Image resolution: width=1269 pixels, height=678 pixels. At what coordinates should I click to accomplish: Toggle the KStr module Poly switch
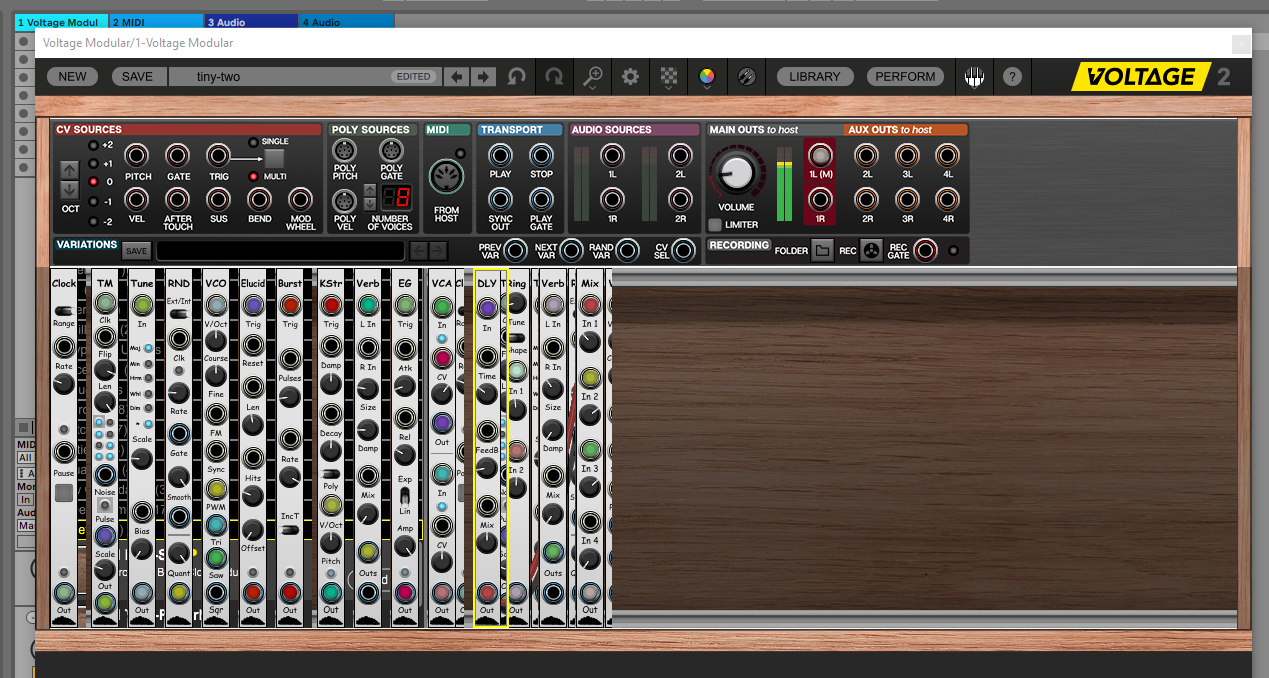point(331,473)
